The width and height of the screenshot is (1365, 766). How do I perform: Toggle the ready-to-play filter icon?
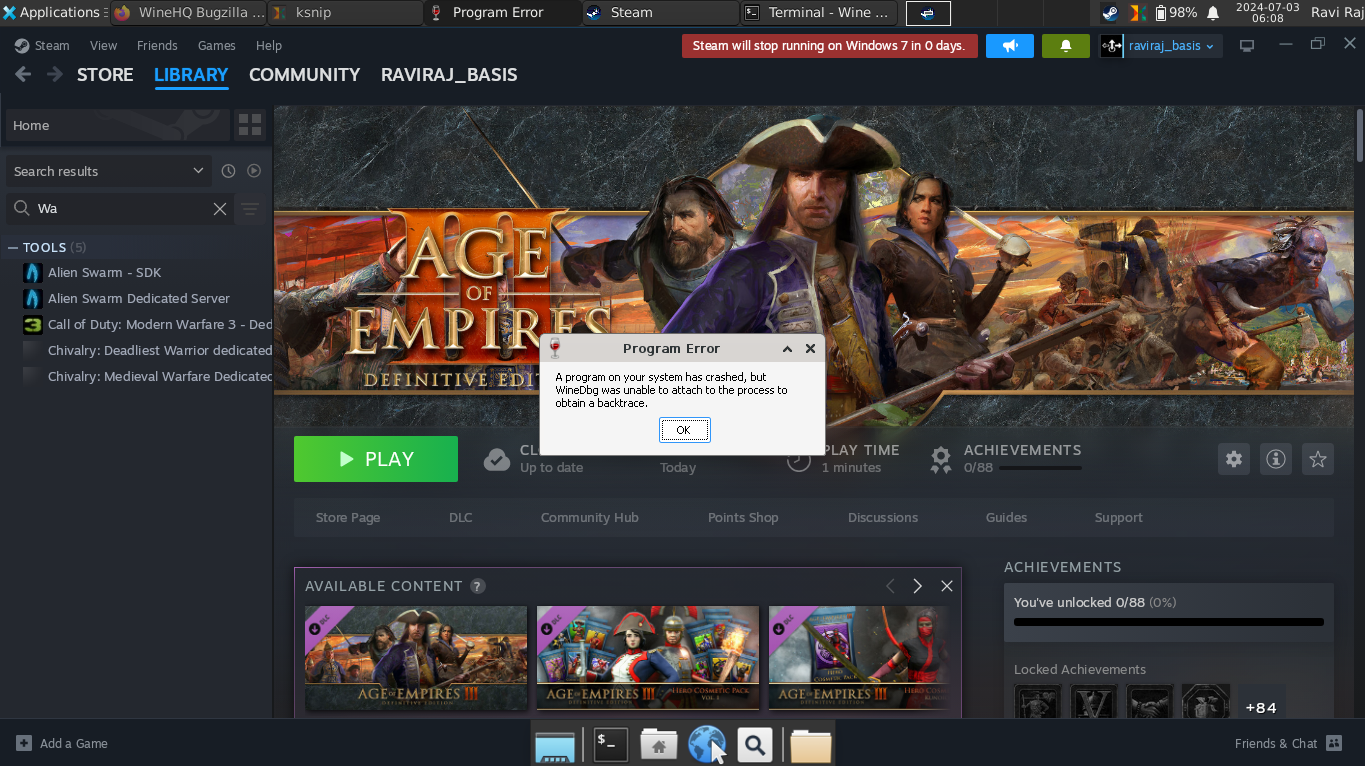tap(254, 171)
